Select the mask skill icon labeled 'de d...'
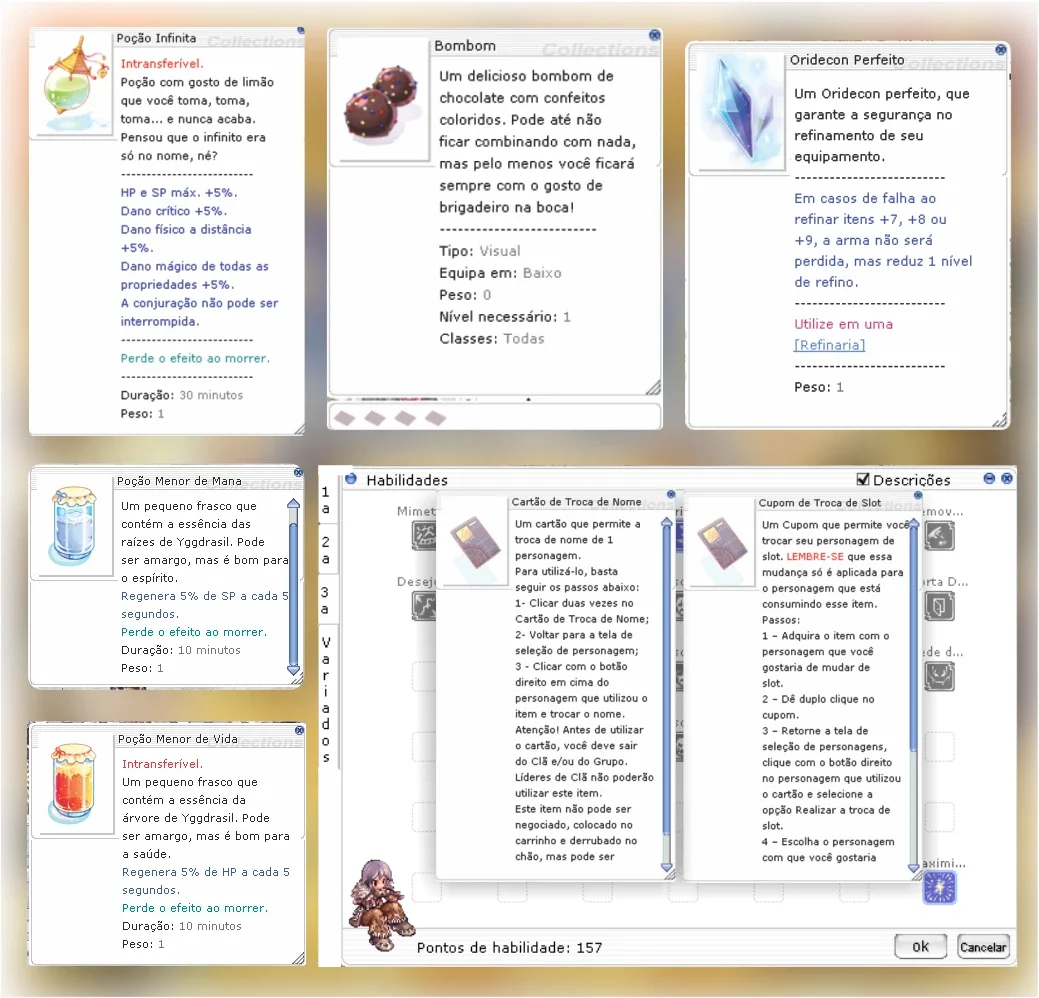 pyautogui.click(x=940, y=677)
